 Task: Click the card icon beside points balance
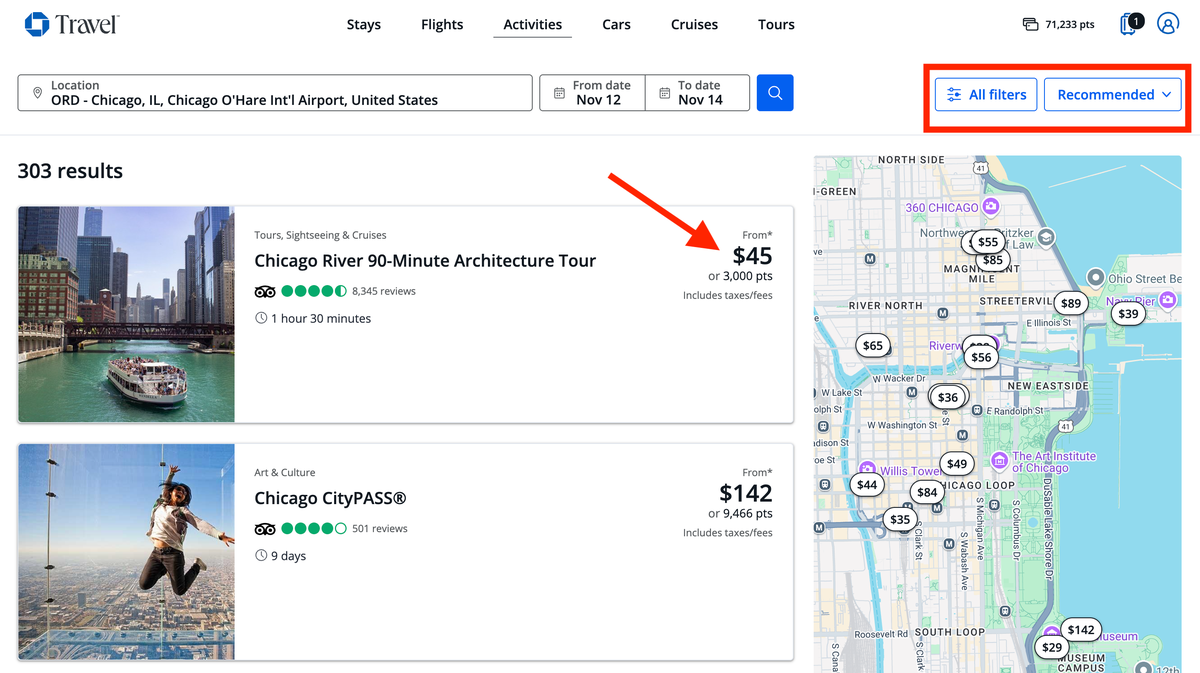tap(1030, 24)
